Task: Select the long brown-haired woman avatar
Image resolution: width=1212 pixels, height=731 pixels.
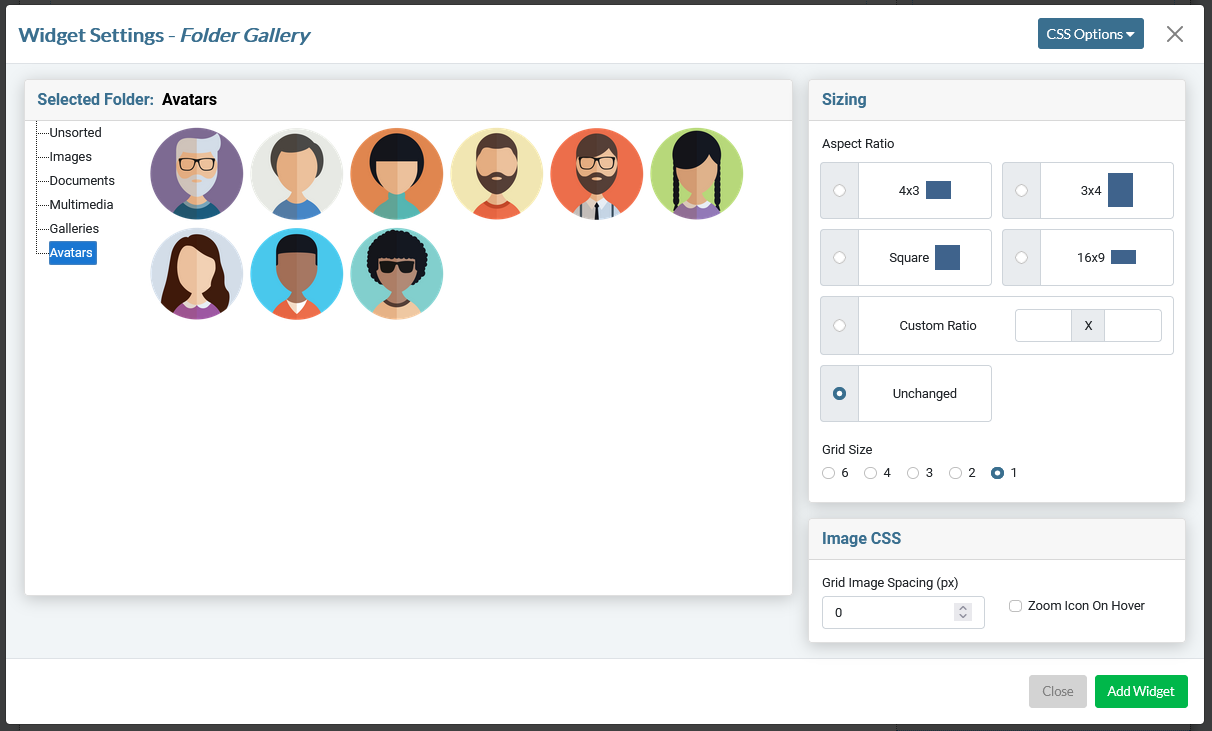Action: tap(197, 274)
